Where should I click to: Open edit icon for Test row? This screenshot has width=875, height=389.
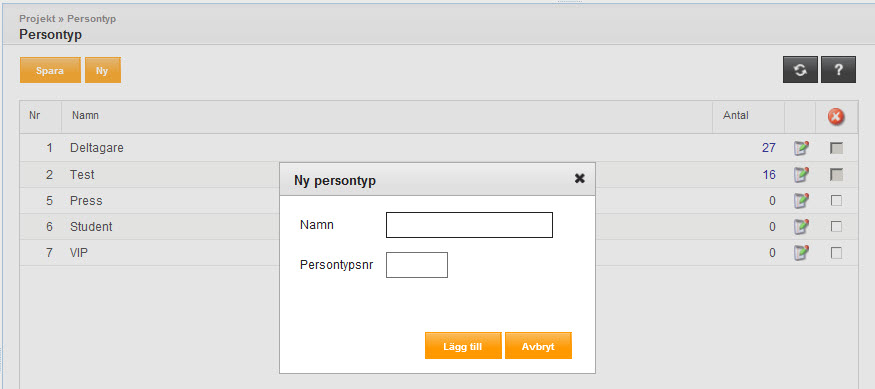click(801, 174)
